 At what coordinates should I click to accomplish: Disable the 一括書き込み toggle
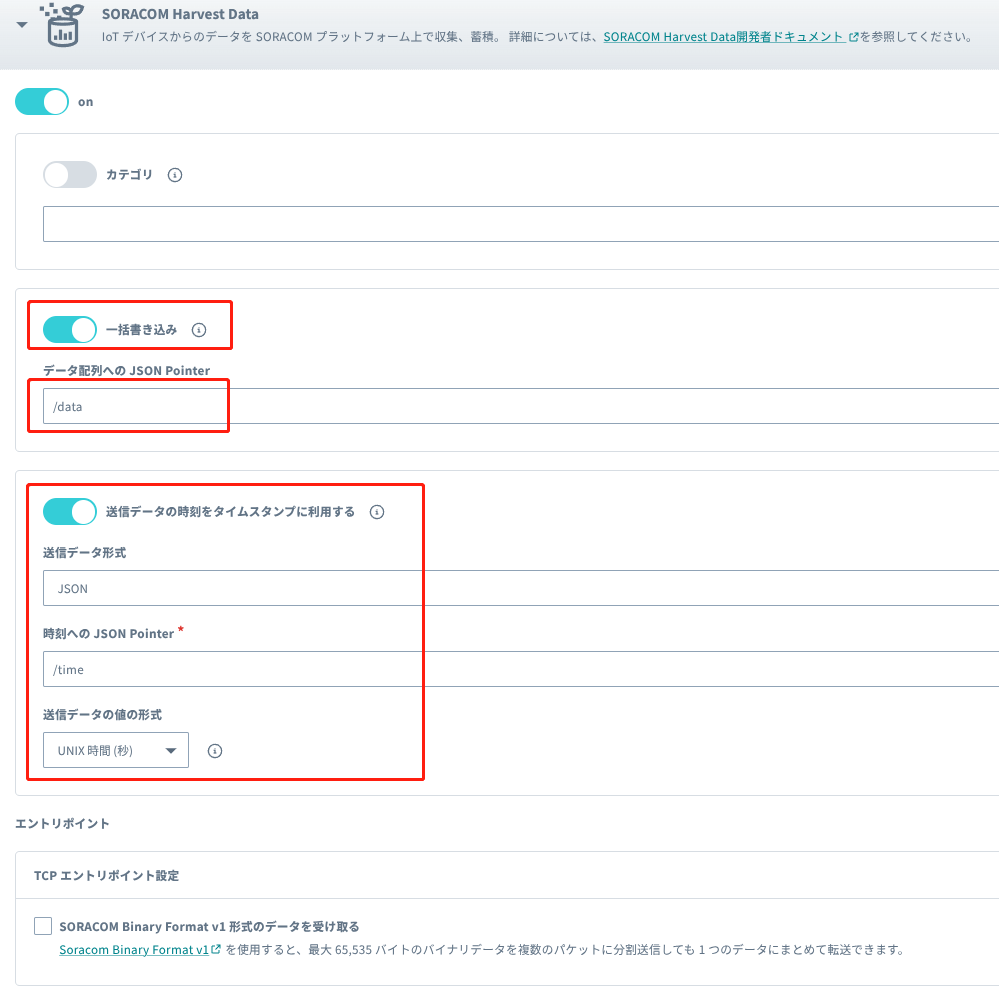pos(70,329)
